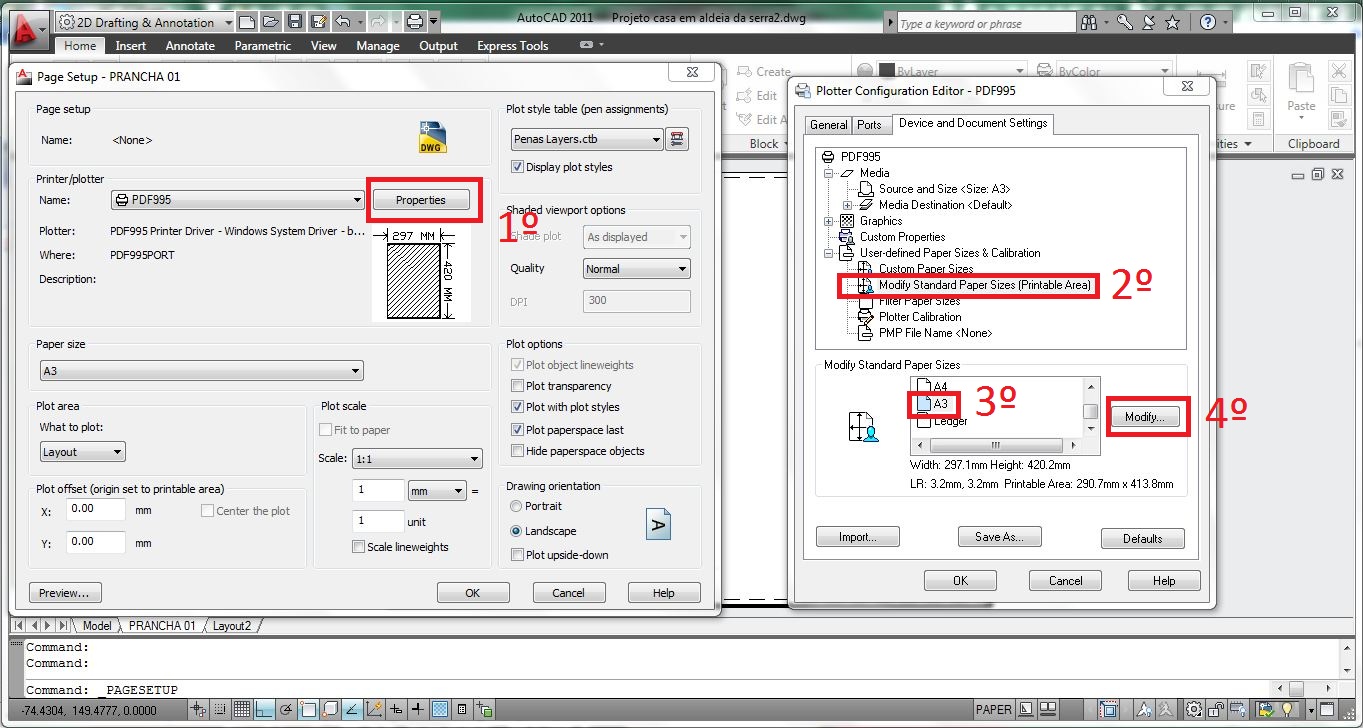Image resolution: width=1363 pixels, height=728 pixels.
Task: Toggle Grid Display in the status bar
Action: click(x=241, y=709)
